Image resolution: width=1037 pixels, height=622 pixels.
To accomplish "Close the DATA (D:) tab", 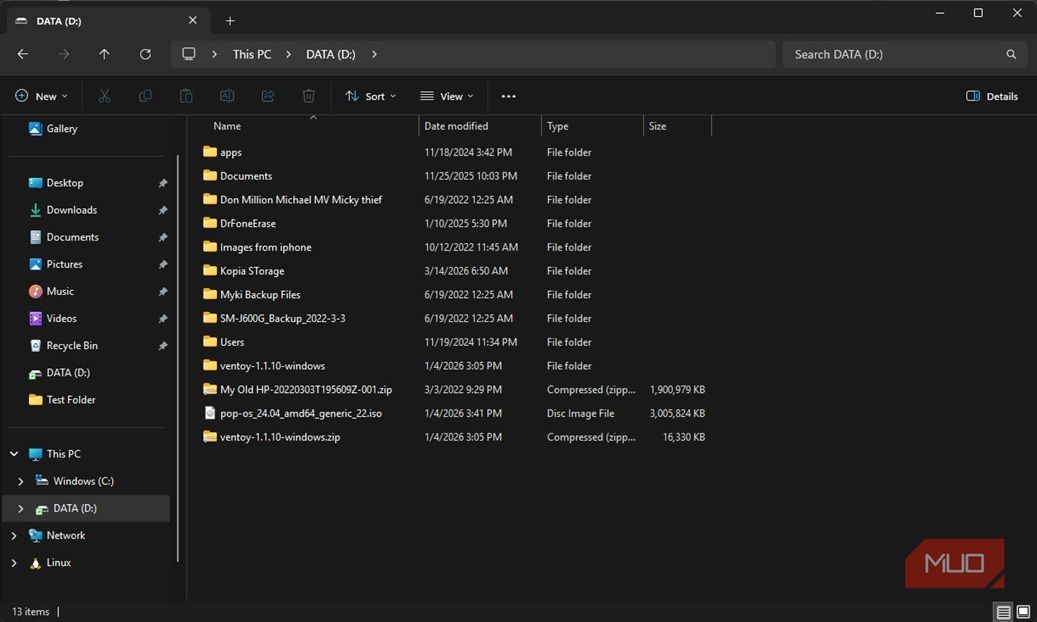I will (x=192, y=21).
